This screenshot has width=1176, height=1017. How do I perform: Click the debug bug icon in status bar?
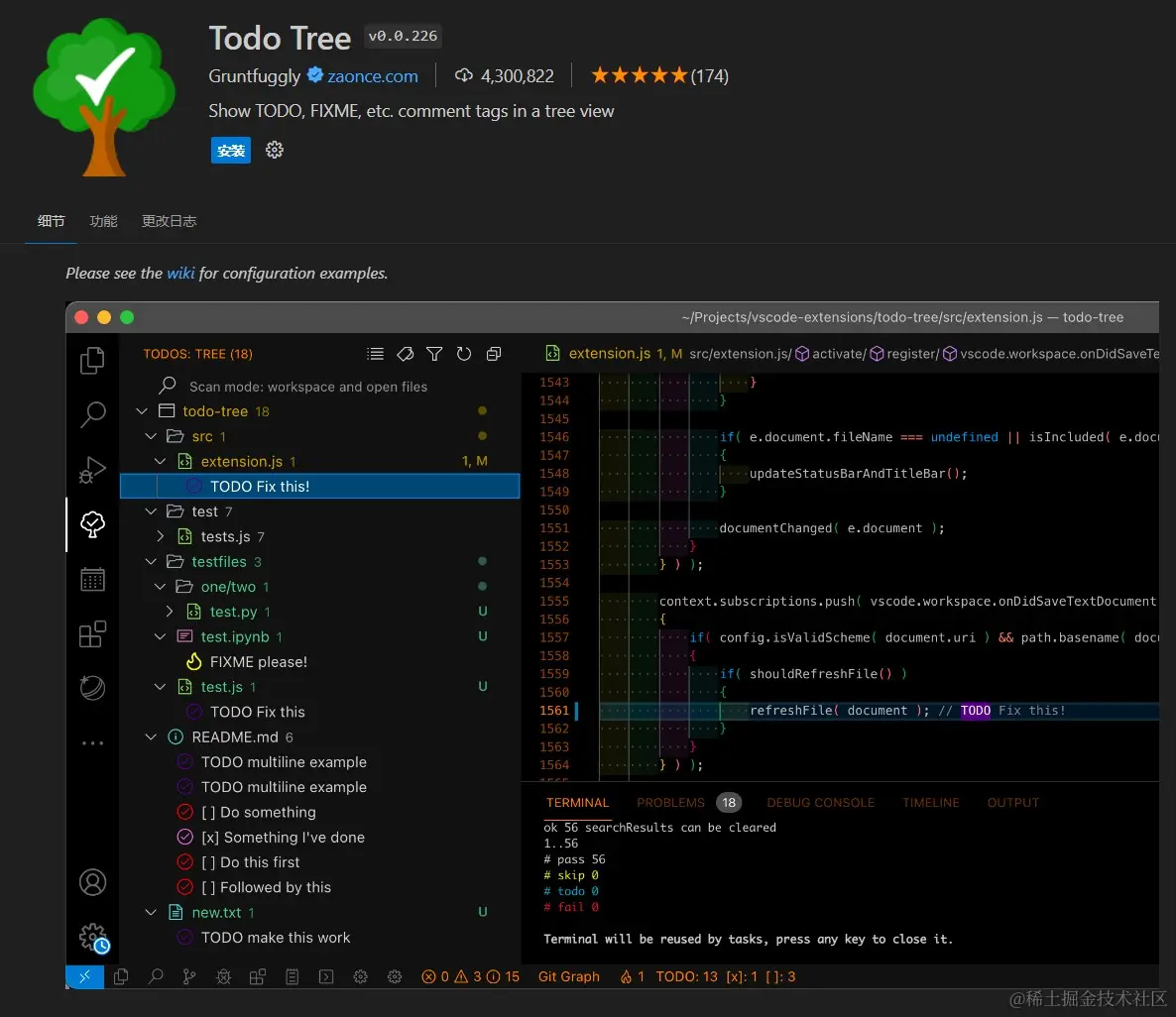(x=223, y=976)
